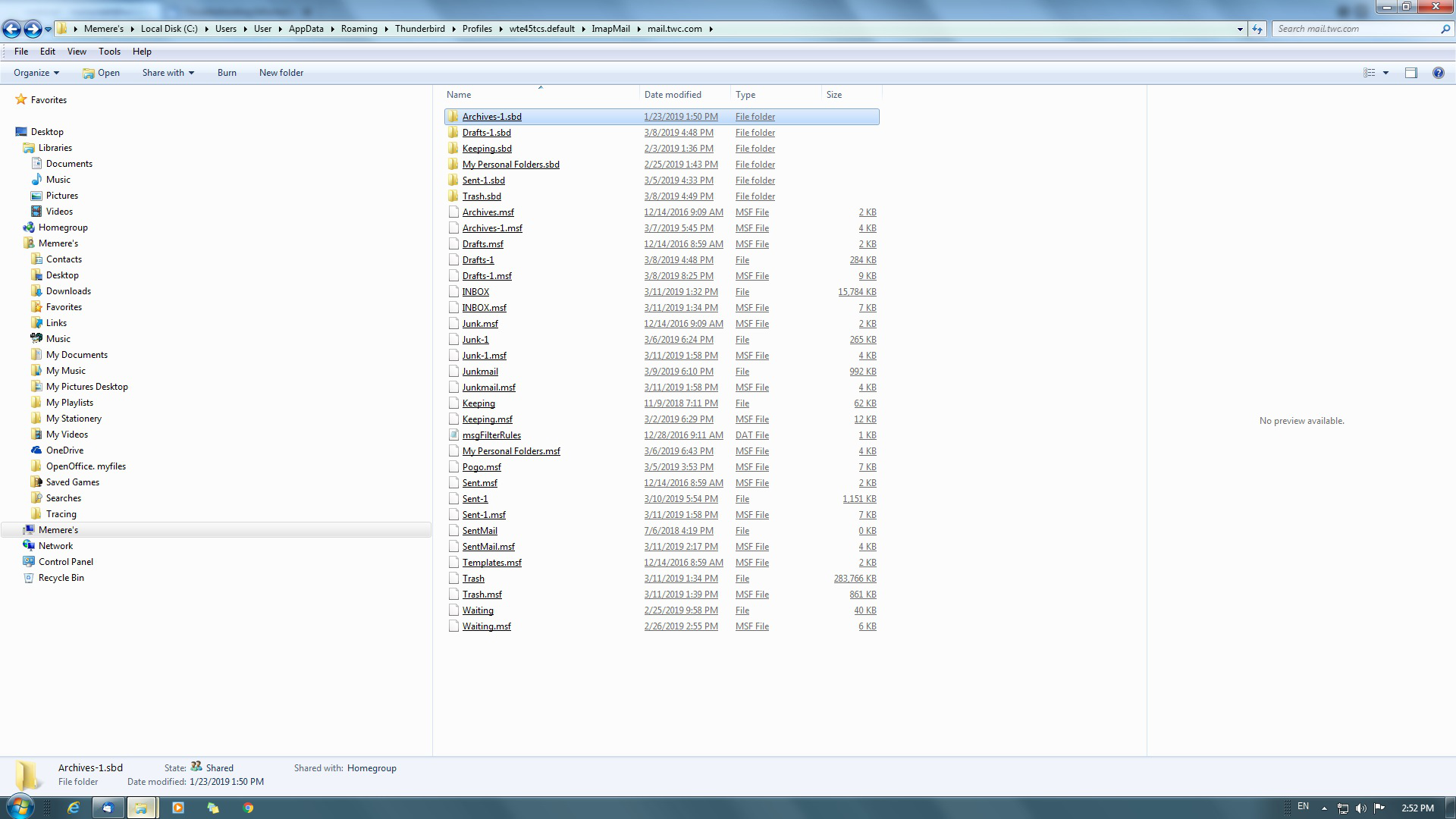Select the msgFilterRules file icon
1456x819 pixels.
click(x=453, y=435)
